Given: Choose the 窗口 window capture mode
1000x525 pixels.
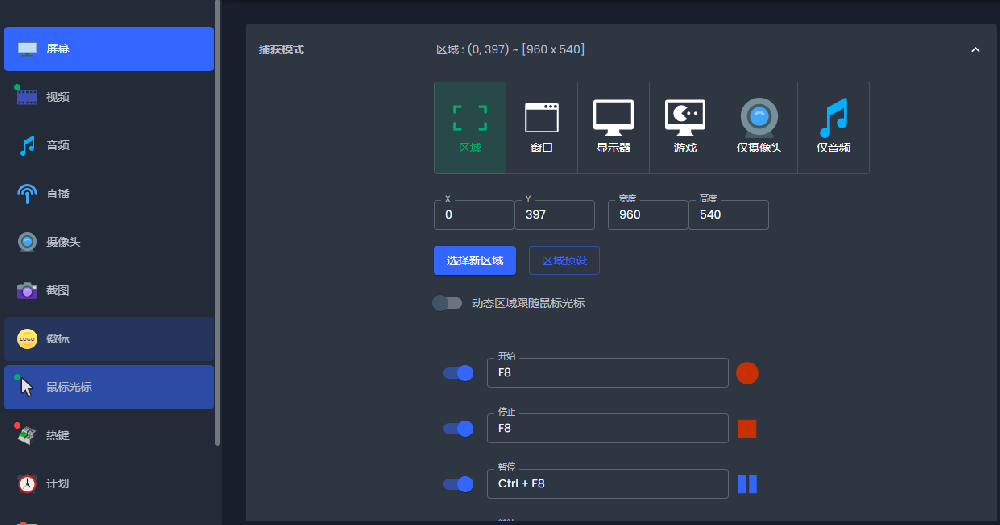Looking at the screenshot, I should click(x=542, y=127).
